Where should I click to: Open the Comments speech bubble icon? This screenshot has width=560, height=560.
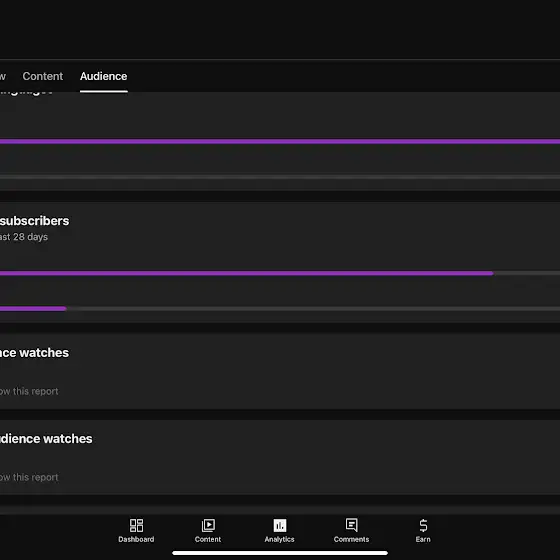coord(351,525)
